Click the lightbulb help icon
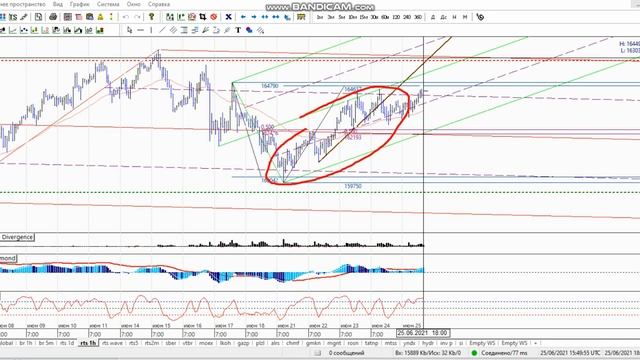 pyautogui.click(x=151, y=17)
